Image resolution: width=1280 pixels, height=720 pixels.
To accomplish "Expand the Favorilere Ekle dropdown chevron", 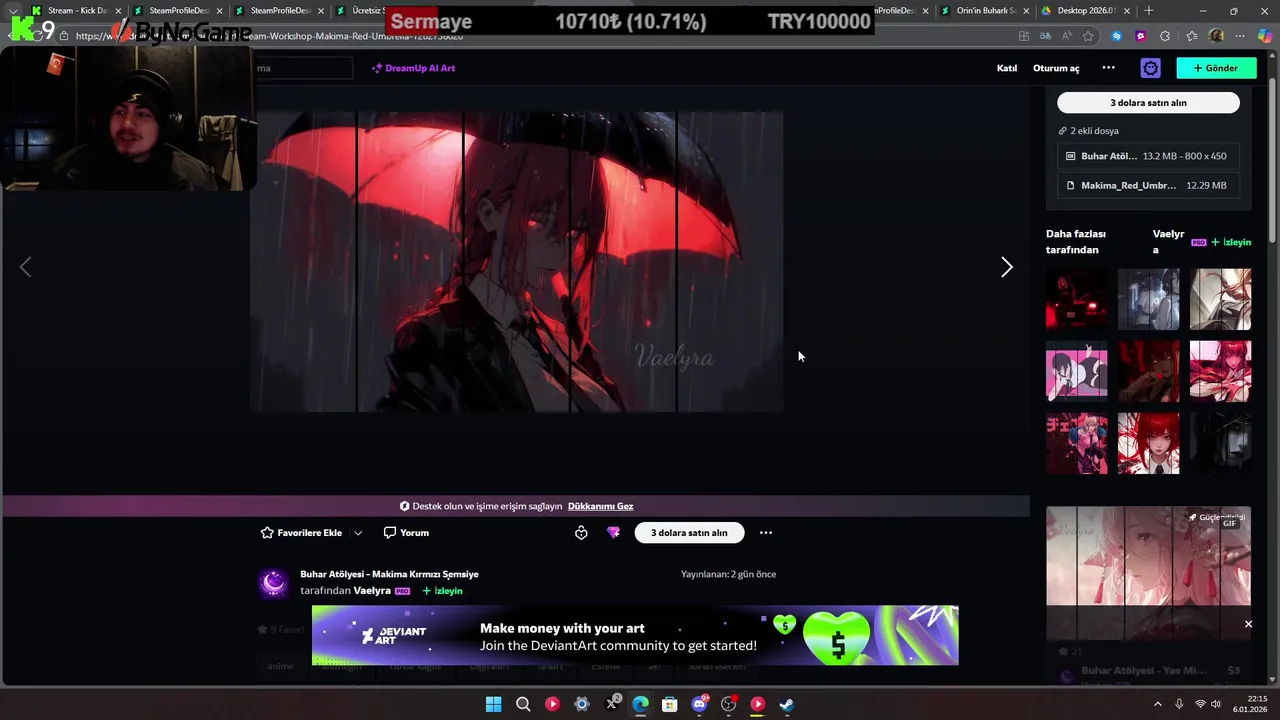I will [x=358, y=533].
